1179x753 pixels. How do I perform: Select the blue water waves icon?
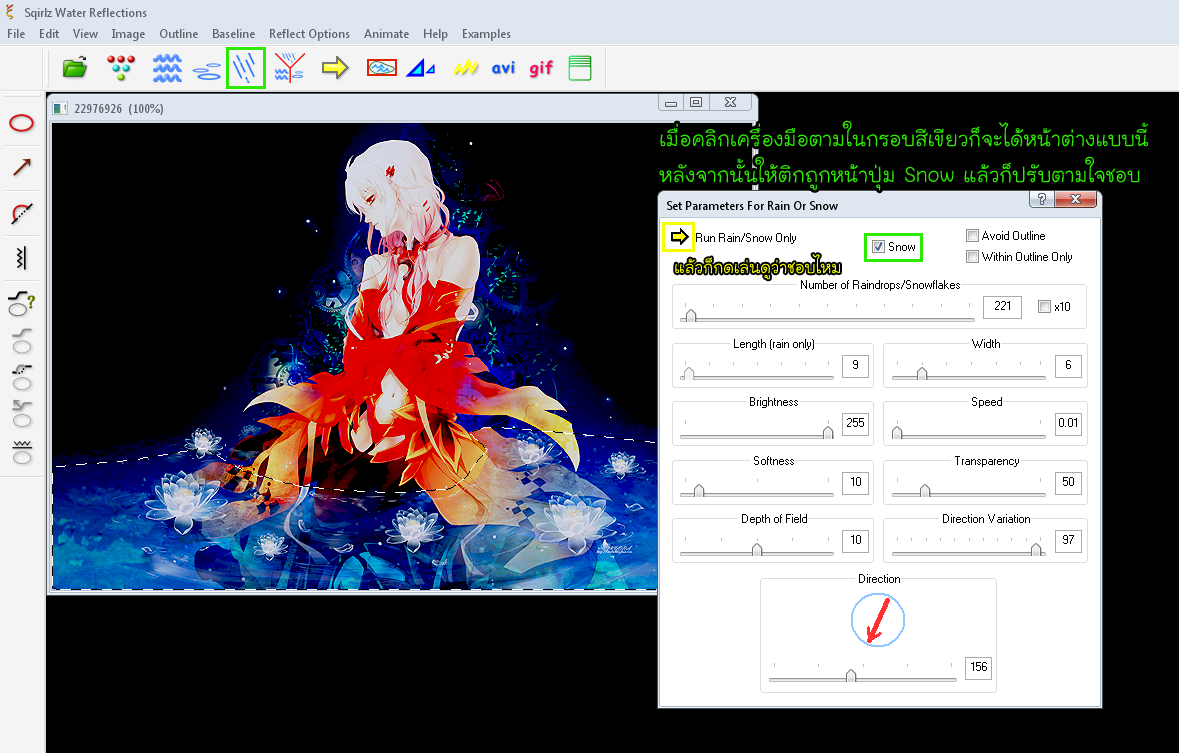tap(167, 68)
